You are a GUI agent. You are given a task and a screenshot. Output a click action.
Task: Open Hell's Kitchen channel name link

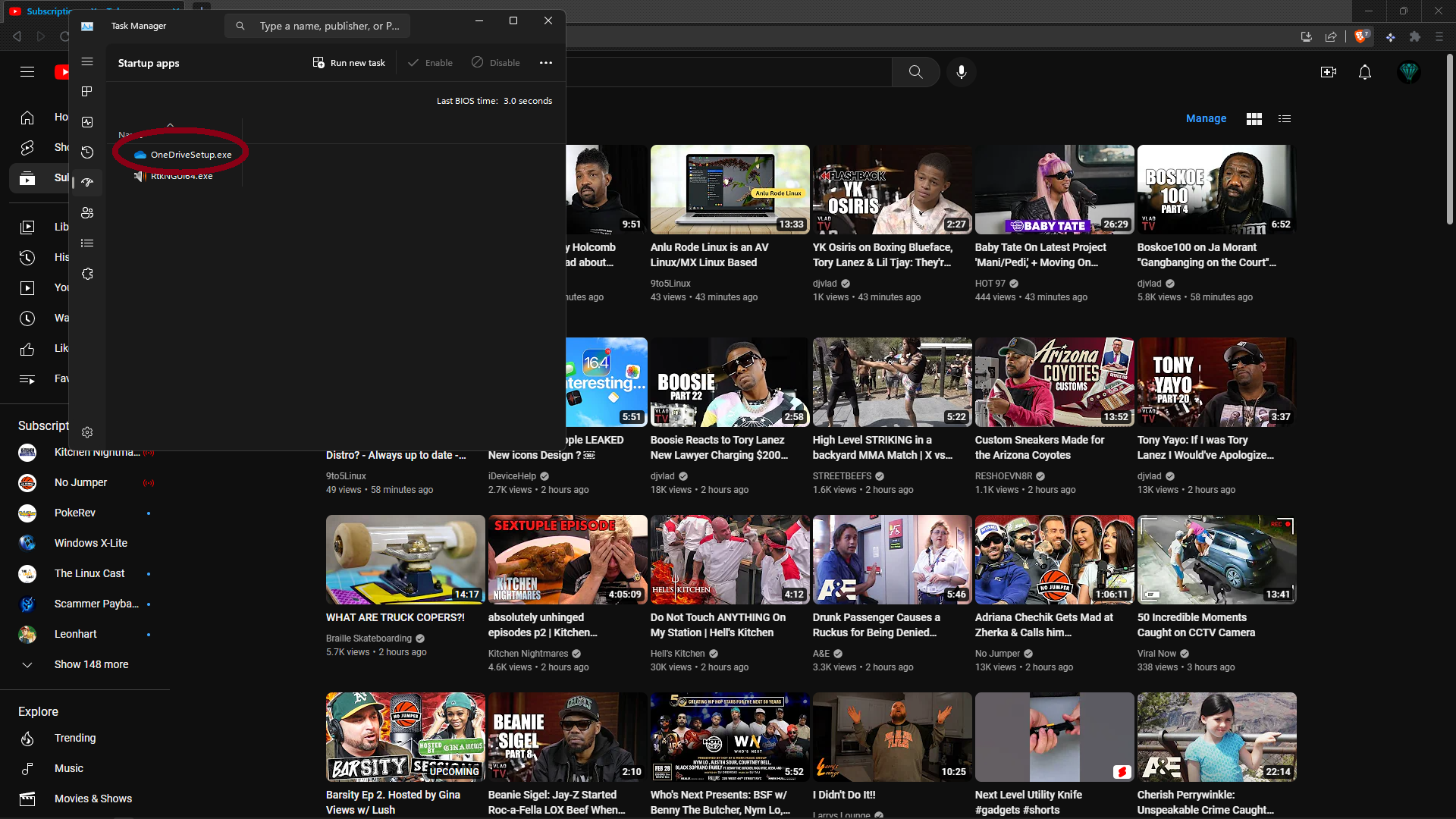[677, 654]
